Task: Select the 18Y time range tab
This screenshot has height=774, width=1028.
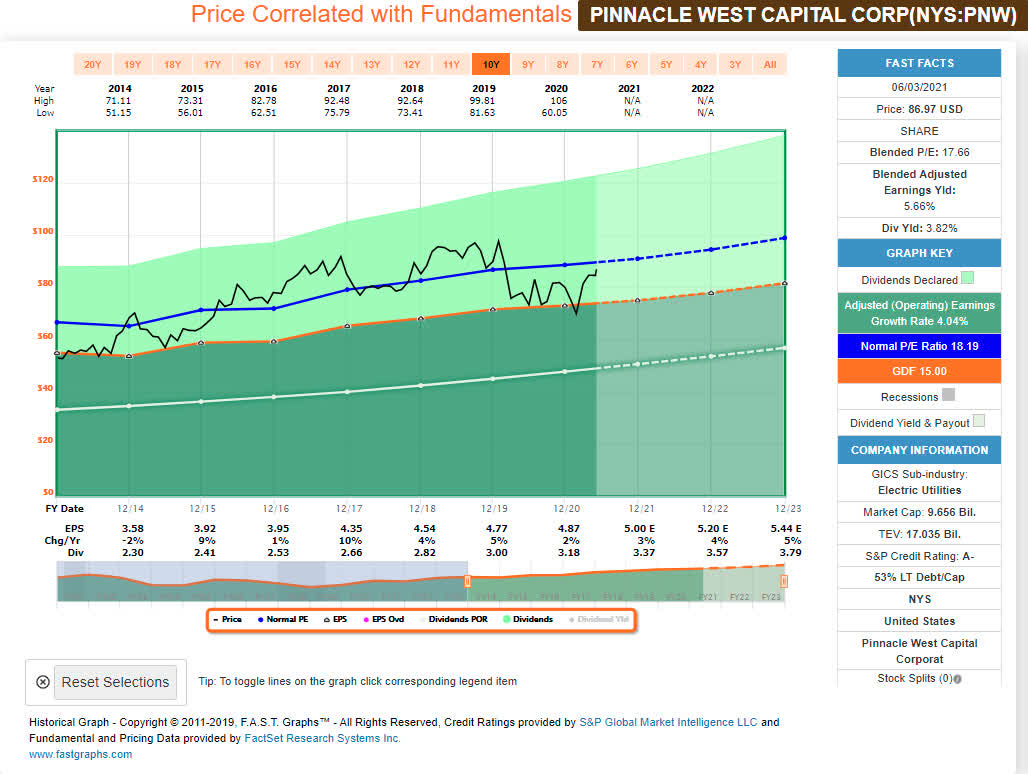Action: coord(172,64)
